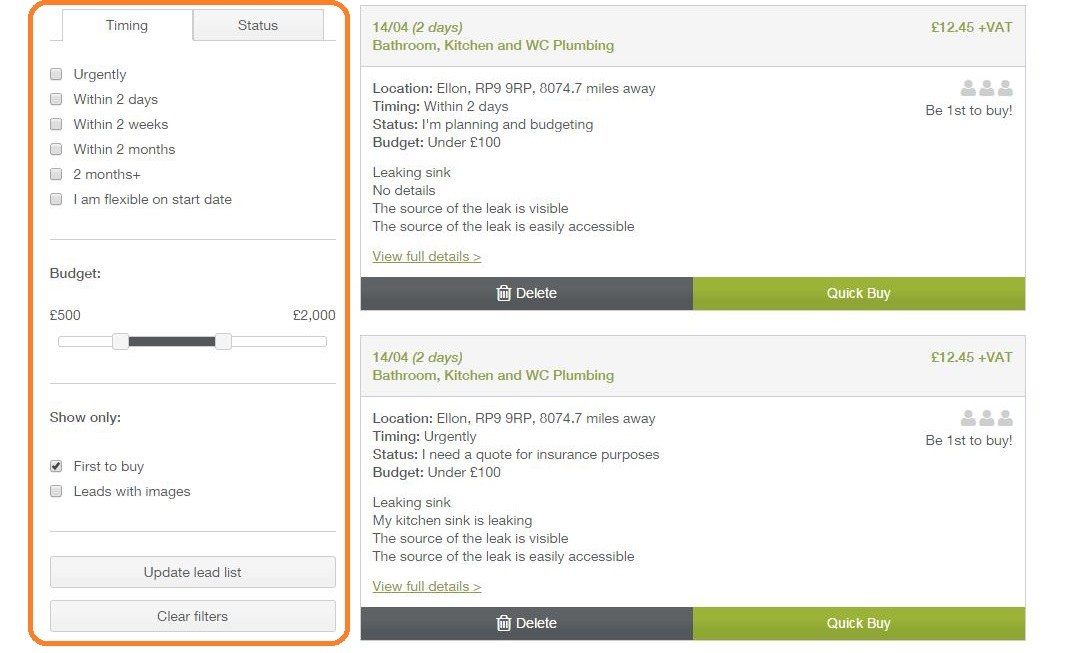
Task: Open the second Bathroom, Kitchen and WC Plumbing title
Action: point(493,375)
